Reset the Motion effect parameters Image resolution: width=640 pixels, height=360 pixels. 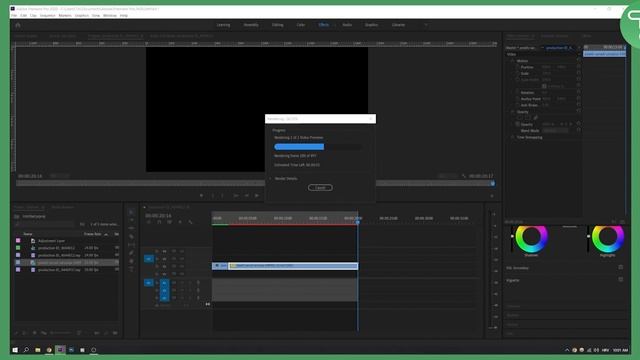pos(578,61)
